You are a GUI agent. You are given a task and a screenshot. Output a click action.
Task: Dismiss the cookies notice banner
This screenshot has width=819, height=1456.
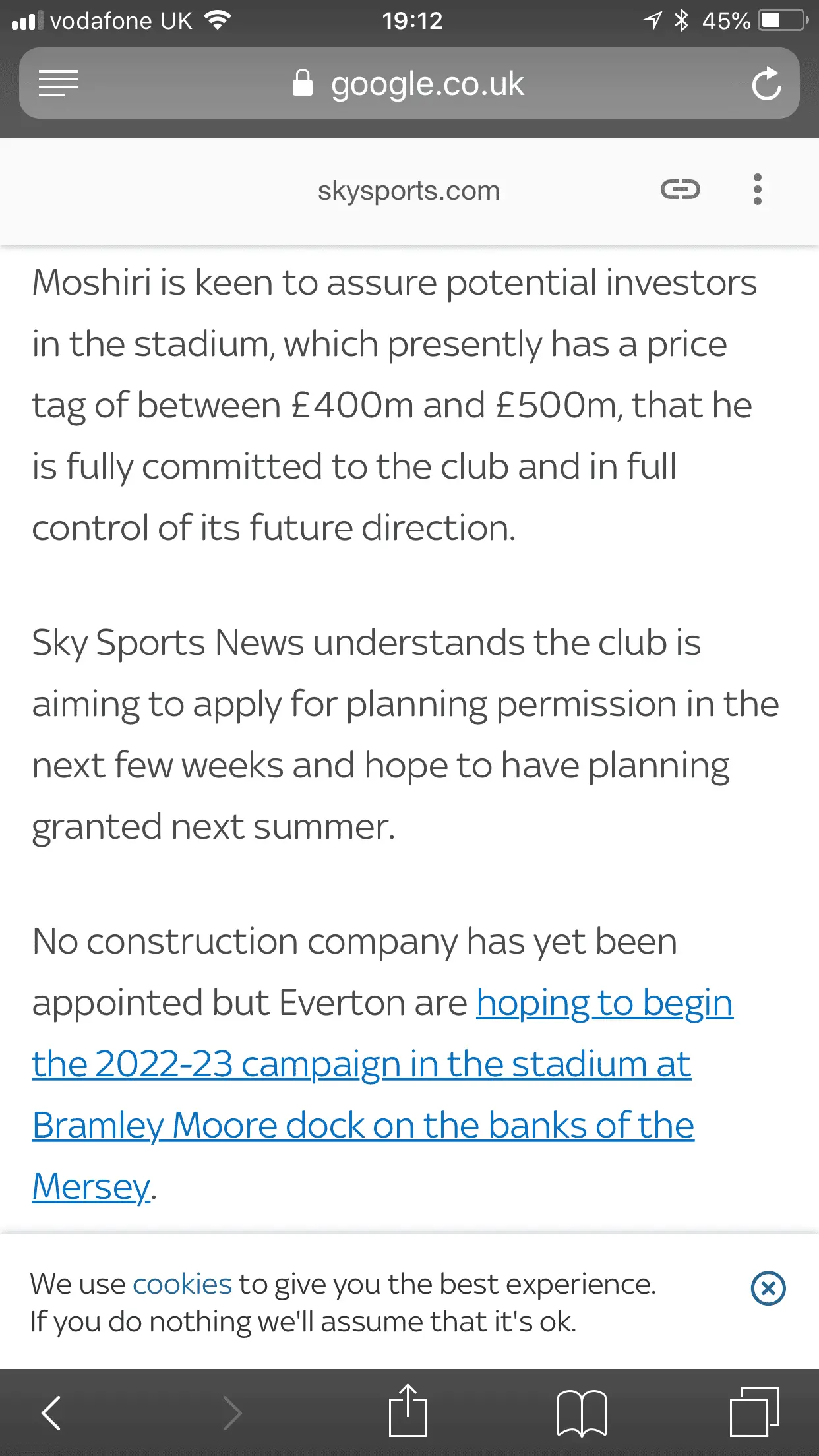pos(768,1289)
